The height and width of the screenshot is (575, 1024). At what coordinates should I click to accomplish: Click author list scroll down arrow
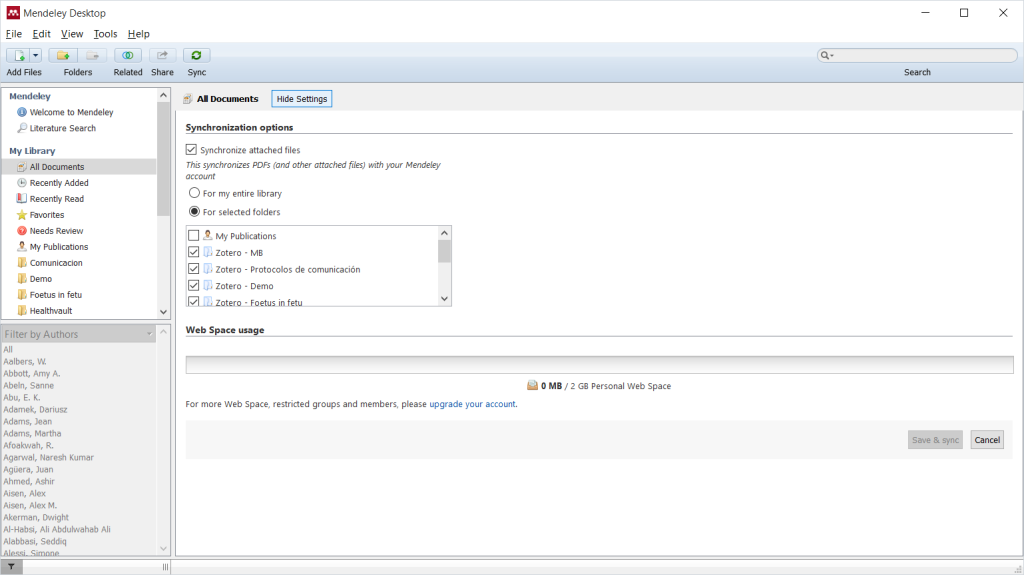[163, 549]
